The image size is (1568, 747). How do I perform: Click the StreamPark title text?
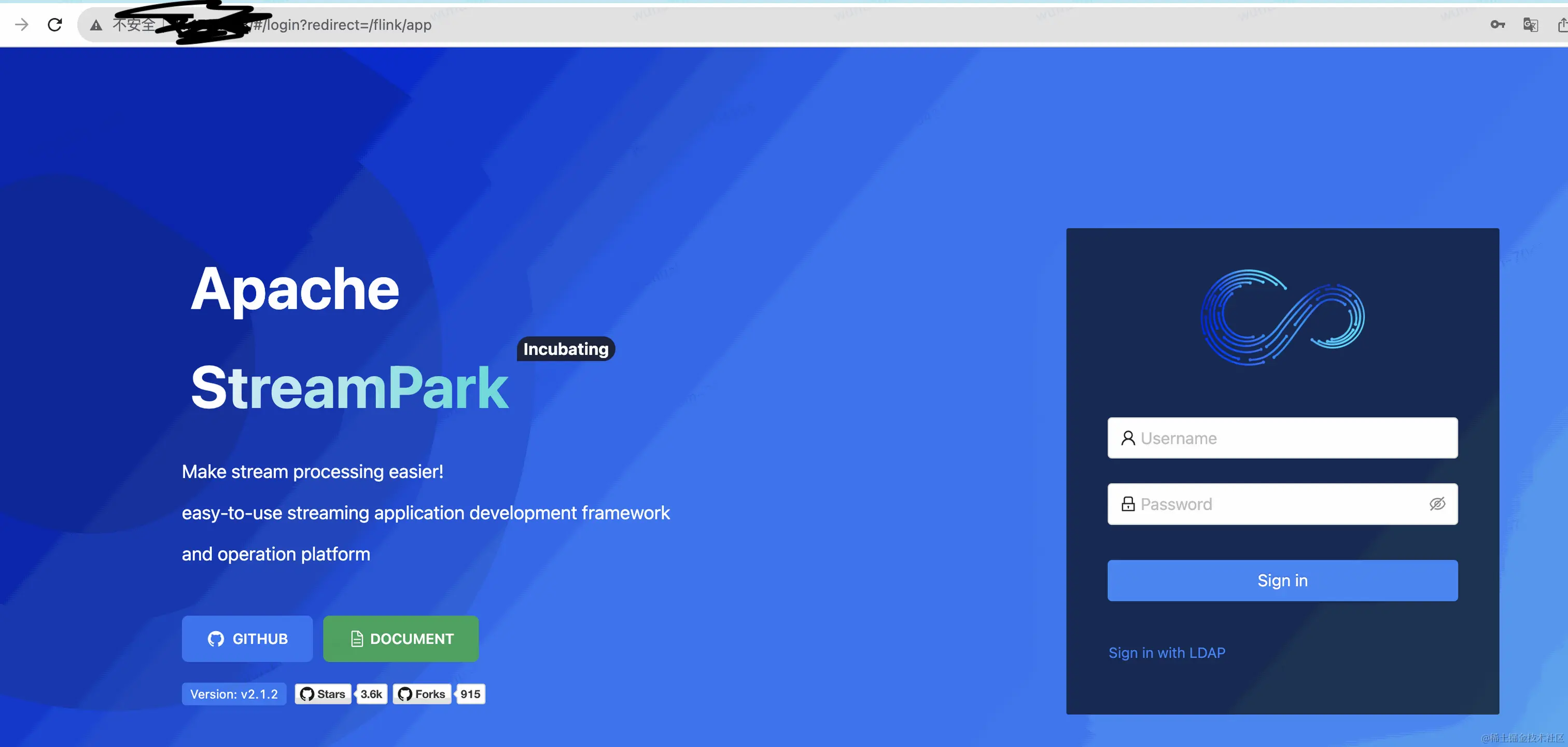coord(349,388)
